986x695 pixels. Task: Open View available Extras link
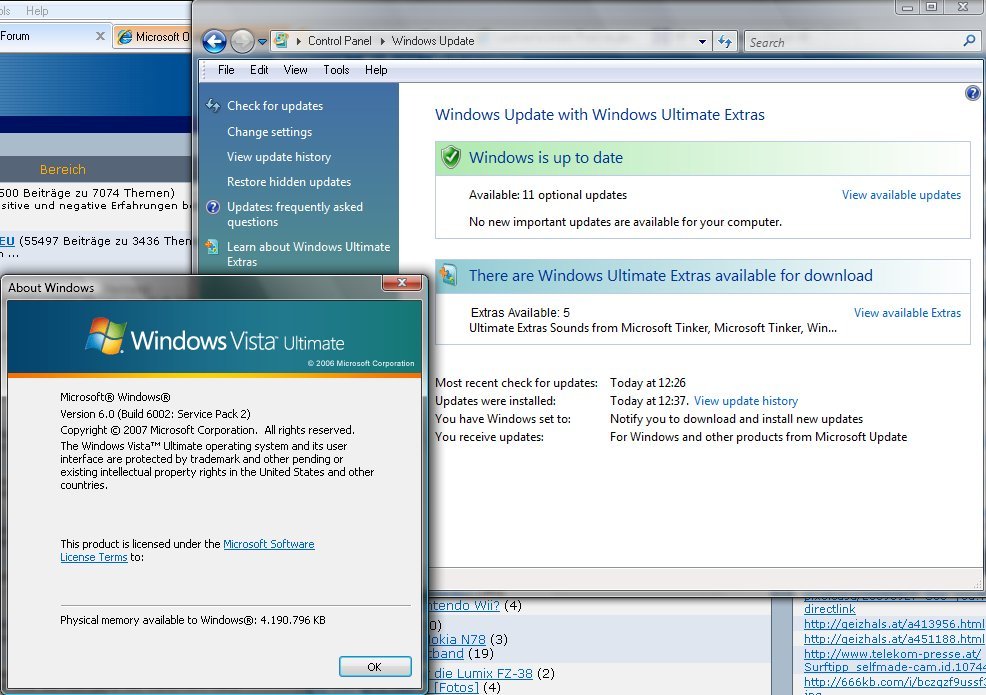click(x=907, y=313)
